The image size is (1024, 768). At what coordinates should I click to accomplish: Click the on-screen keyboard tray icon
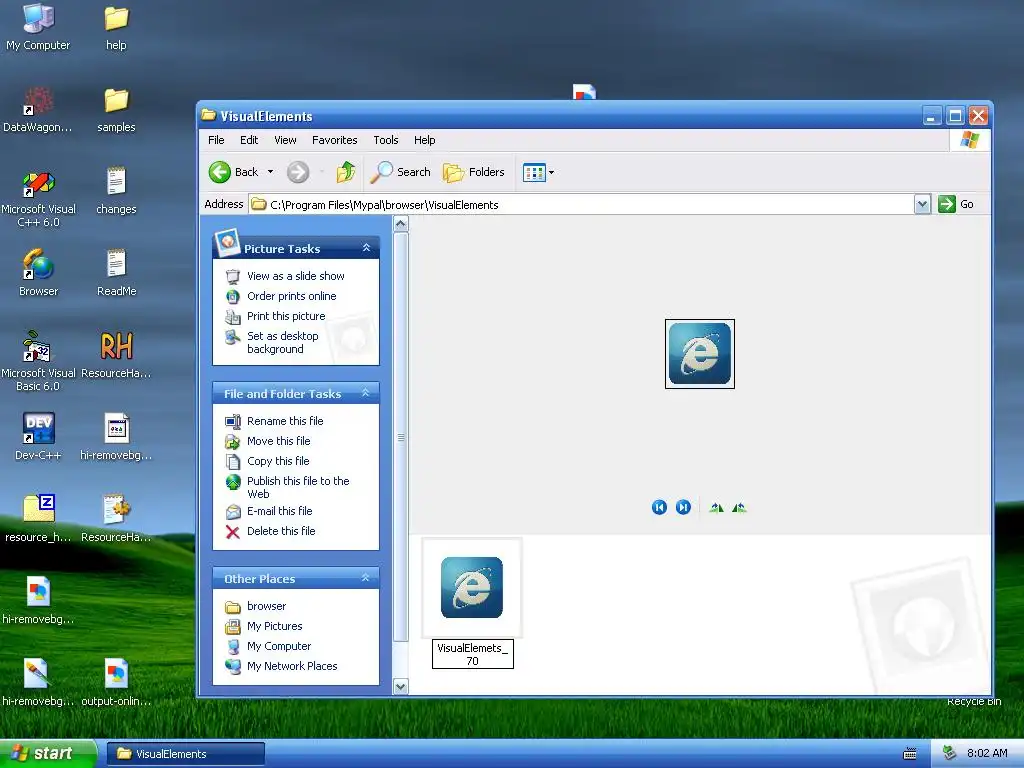click(x=909, y=754)
